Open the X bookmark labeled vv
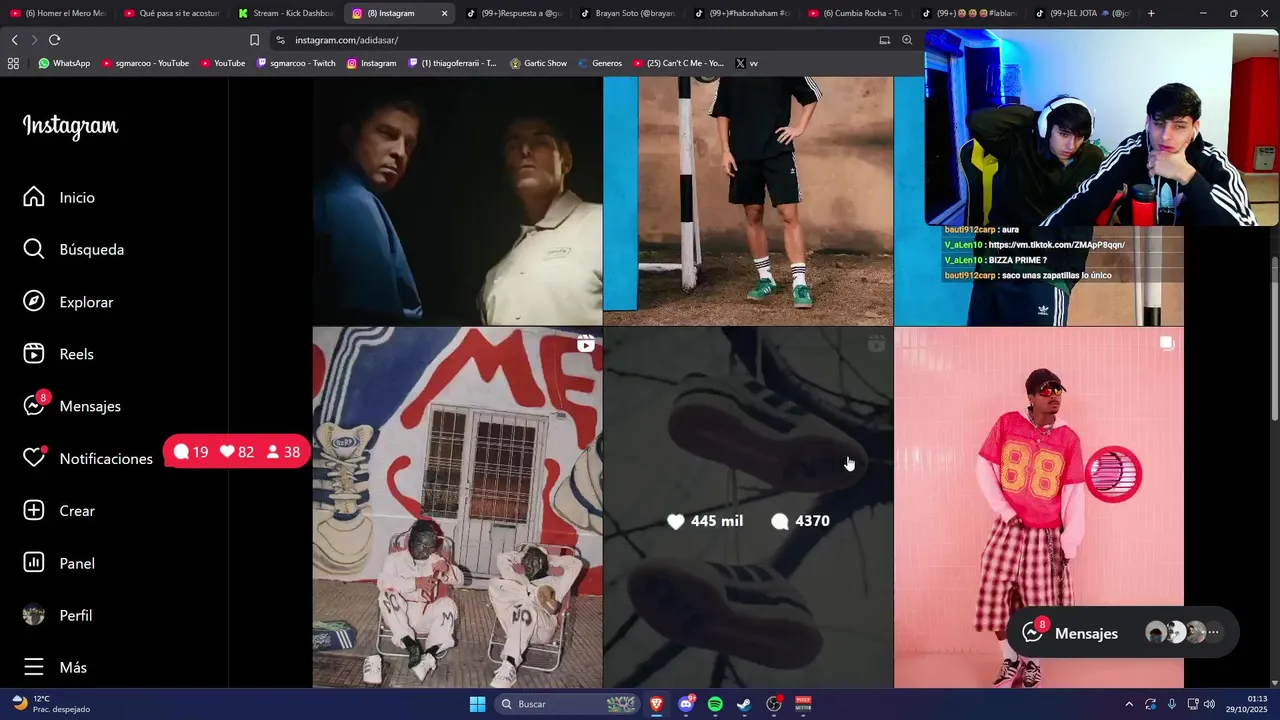The image size is (1280, 720). 747,63
